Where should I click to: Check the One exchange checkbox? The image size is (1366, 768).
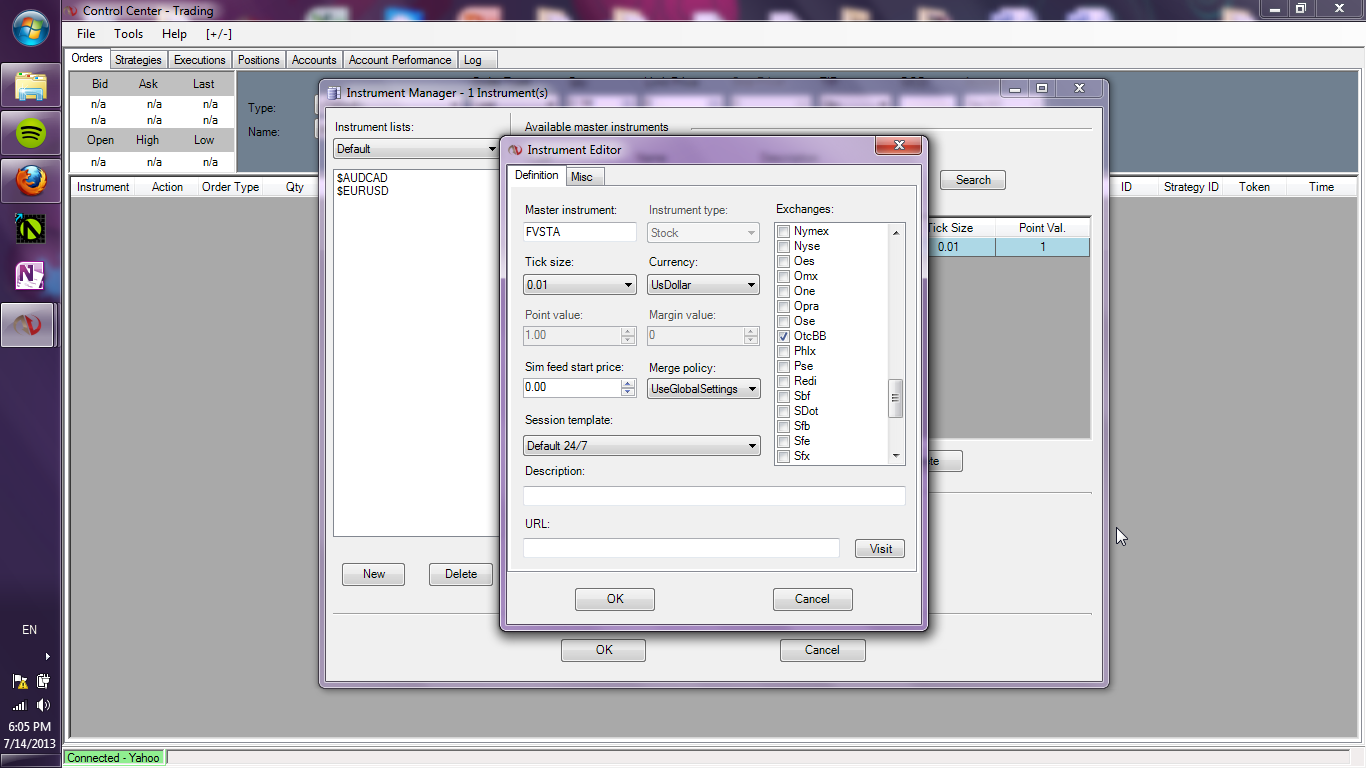783,291
